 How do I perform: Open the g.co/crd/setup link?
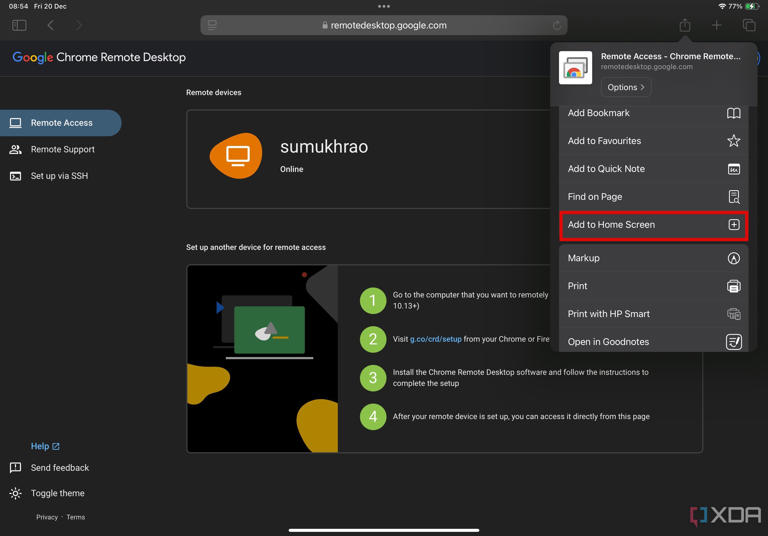click(x=435, y=339)
